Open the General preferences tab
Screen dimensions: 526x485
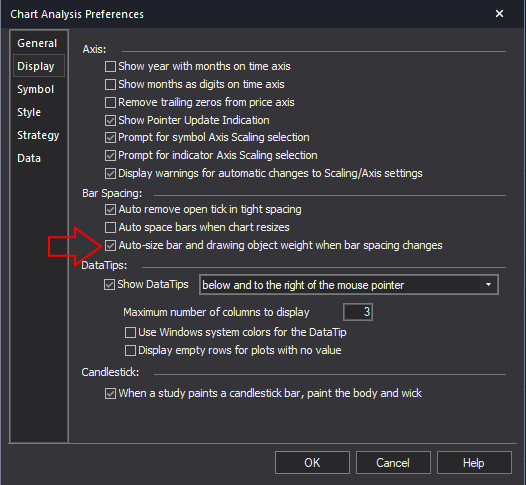click(37, 43)
